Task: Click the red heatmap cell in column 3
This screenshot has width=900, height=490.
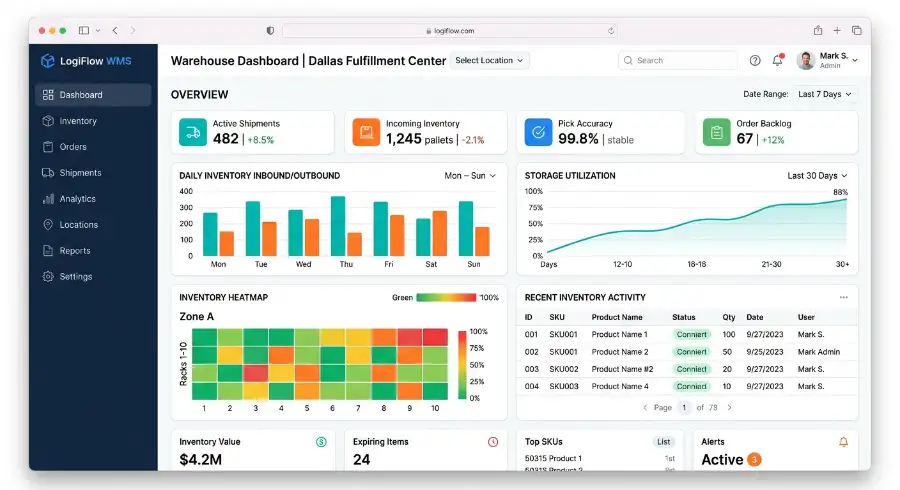Action: 255,373
